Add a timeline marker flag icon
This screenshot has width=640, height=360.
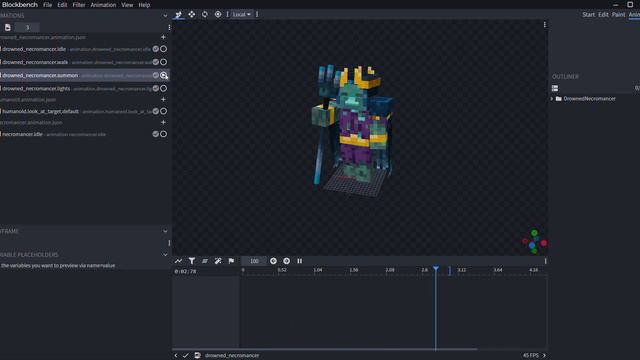tap(231, 261)
